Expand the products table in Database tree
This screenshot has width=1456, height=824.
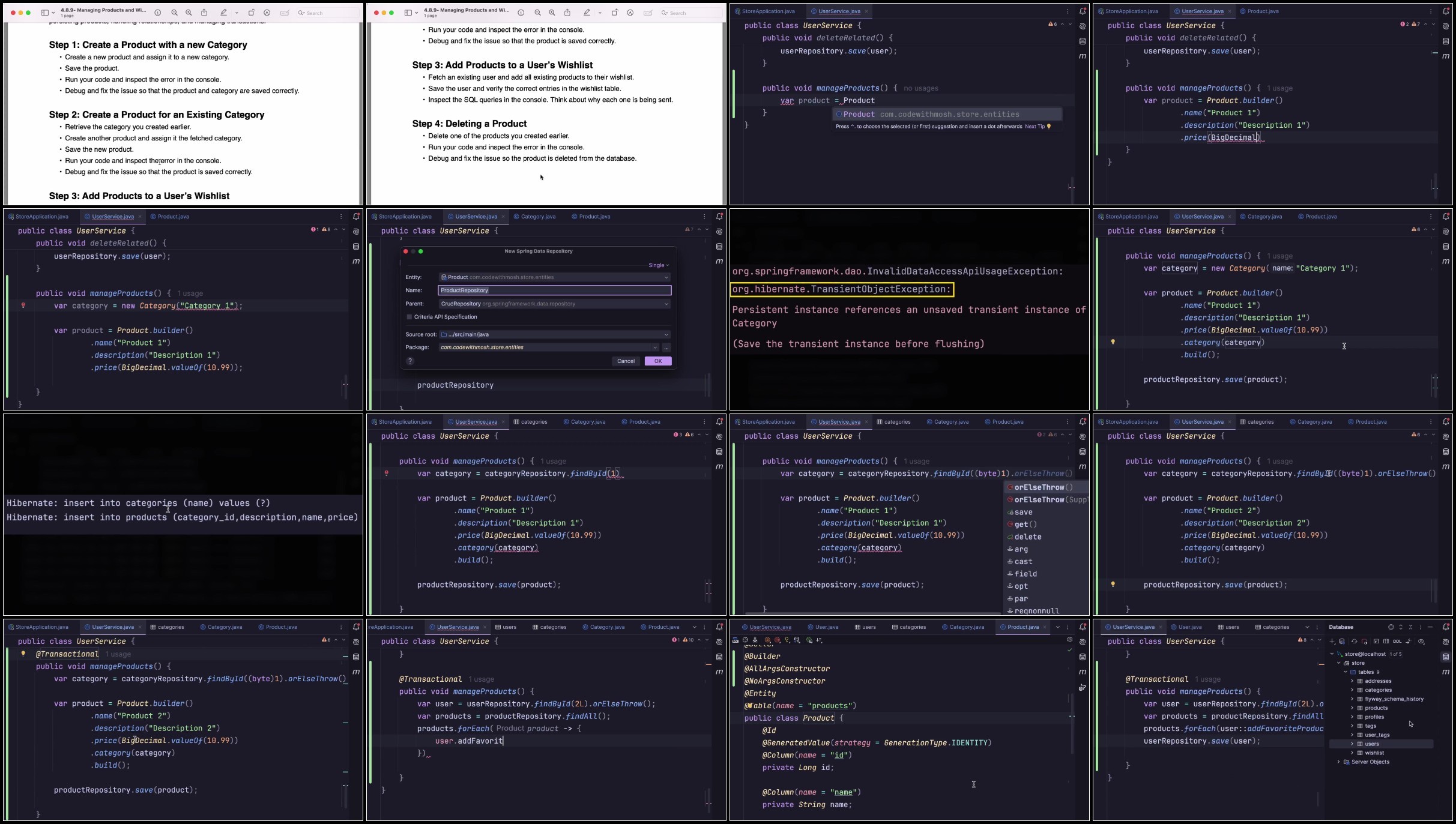pos(1352,708)
